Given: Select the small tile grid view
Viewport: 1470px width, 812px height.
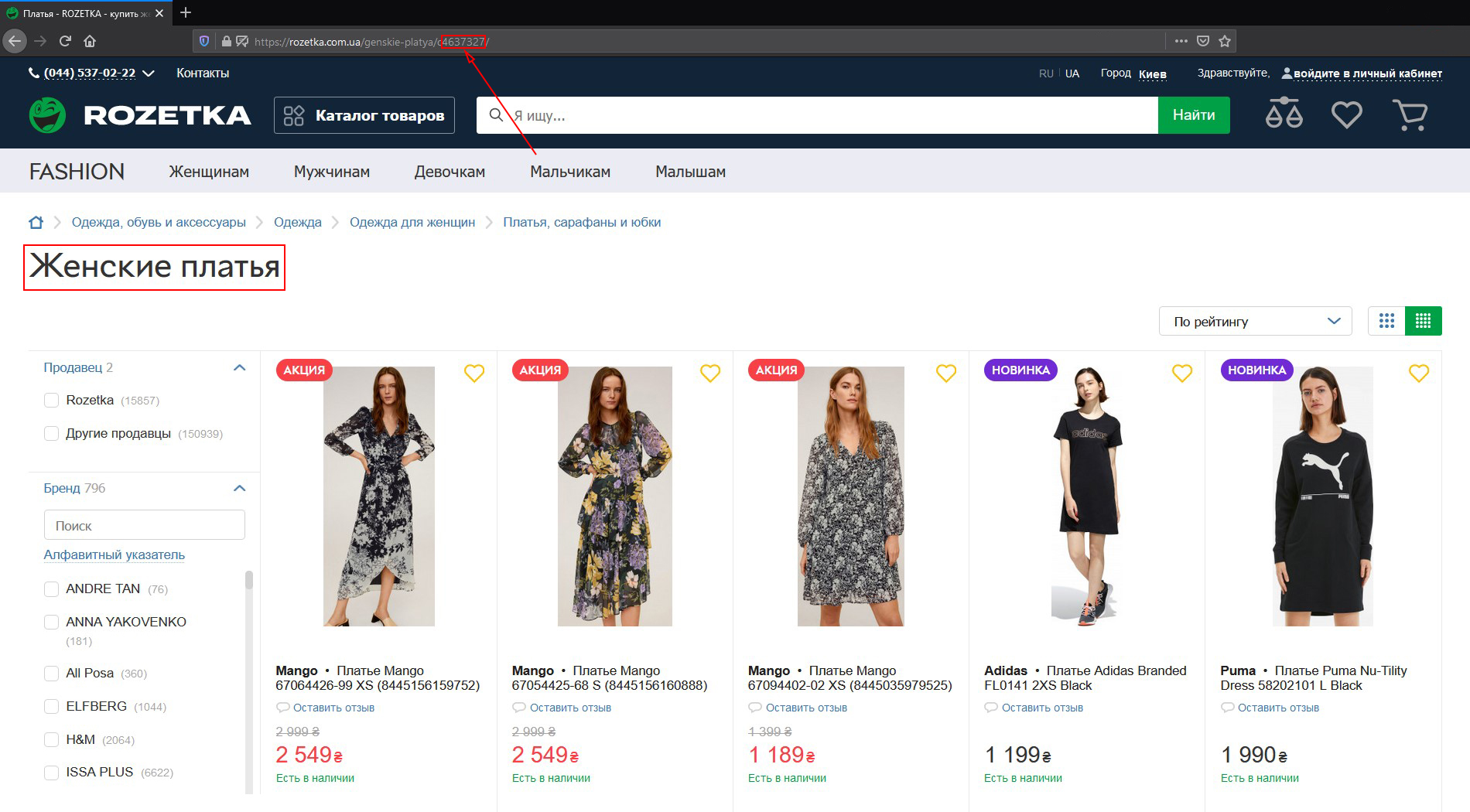Looking at the screenshot, I should tap(1424, 321).
